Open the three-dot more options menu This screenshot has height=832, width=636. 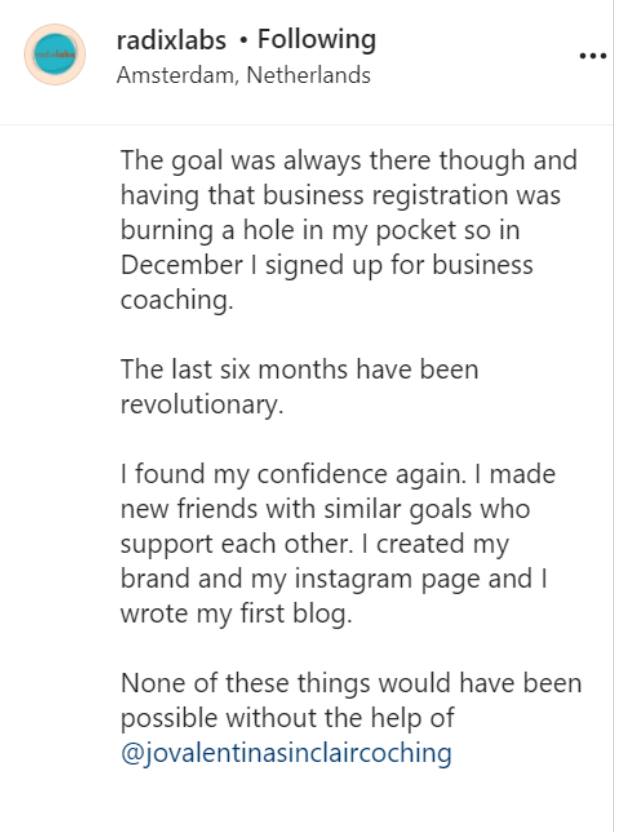point(593,56)
